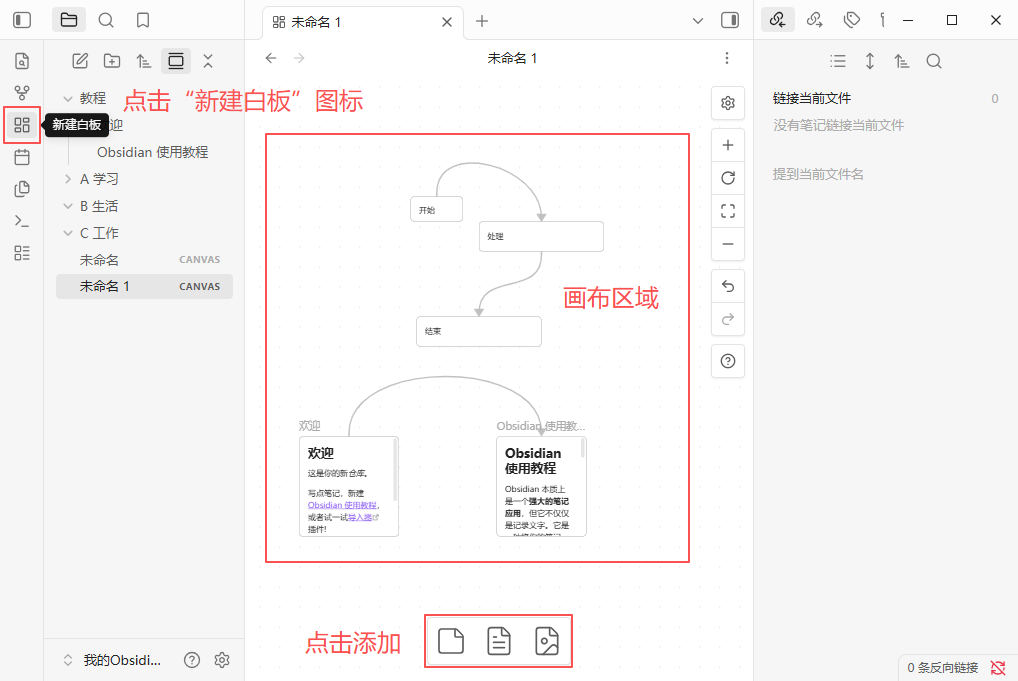This screenshot has width=1018, height=681.
Task: Open the file explorer folder tab
Action: (69, 20)
